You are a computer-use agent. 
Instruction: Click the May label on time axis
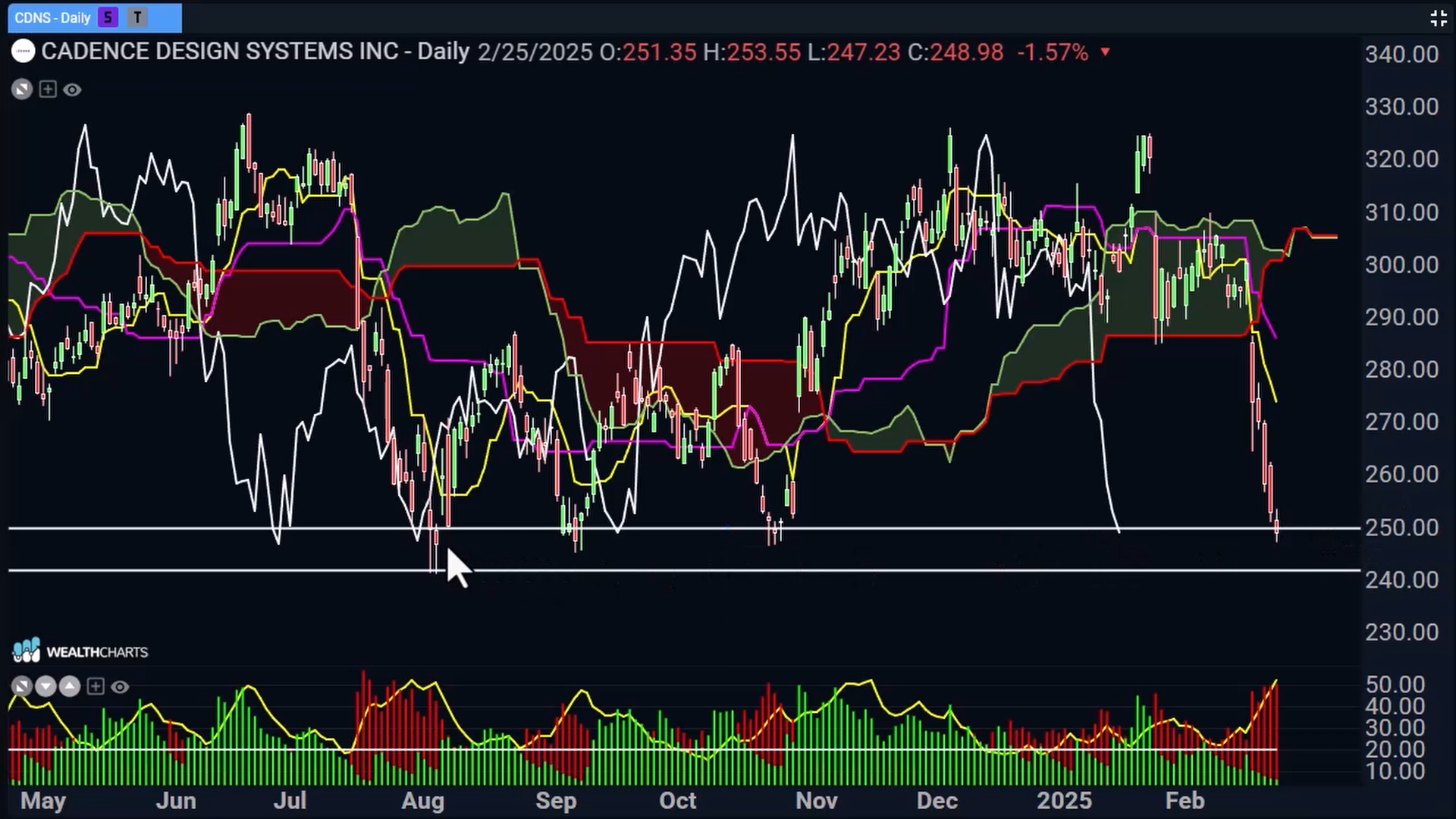click(x=43, y=801)
